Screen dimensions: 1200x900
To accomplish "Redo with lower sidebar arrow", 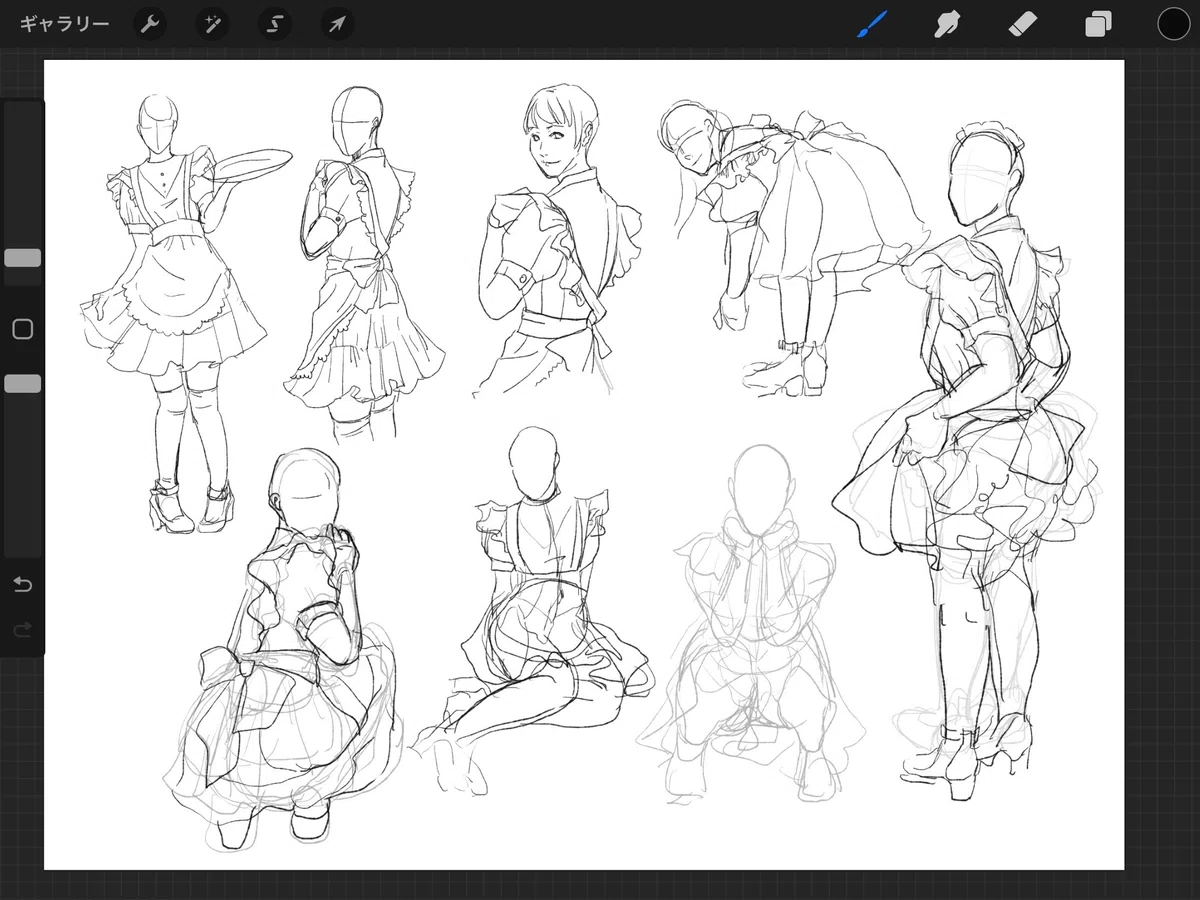I will coord(22,629).
